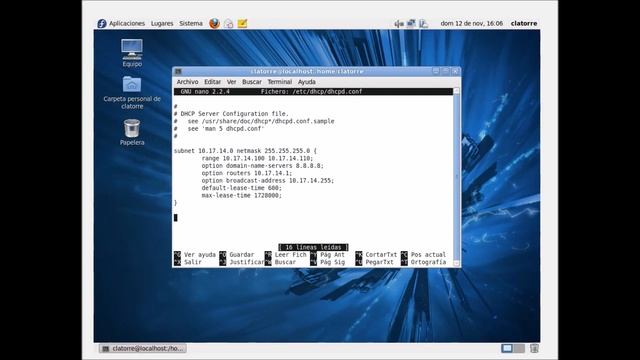Click 'option domain-name-servers 8.8.8.8' line
640x360 pixels.
[x=262, y=166]
